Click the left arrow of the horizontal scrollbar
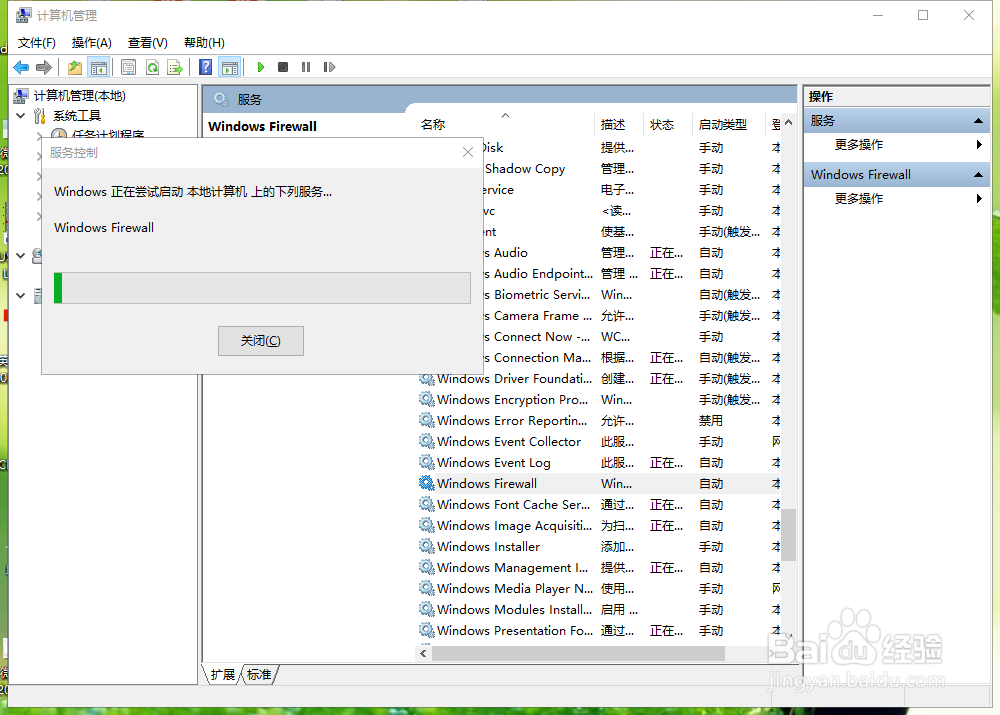The image size is (1000, 715). [x=423, y=653]
